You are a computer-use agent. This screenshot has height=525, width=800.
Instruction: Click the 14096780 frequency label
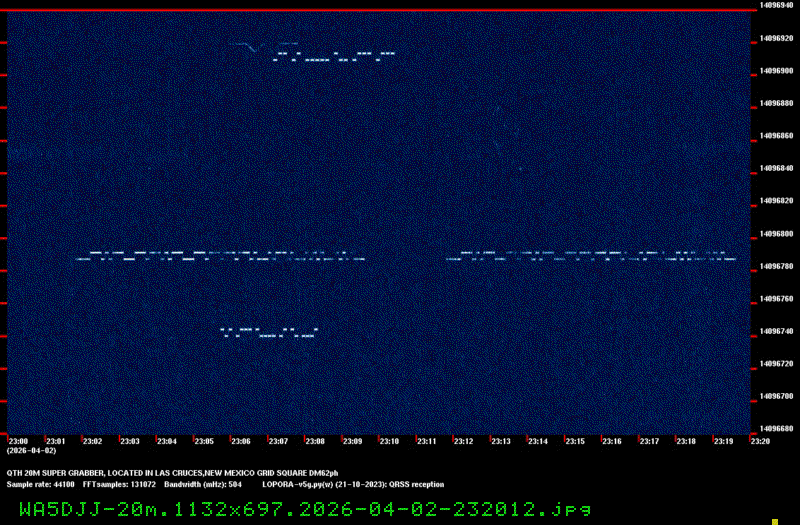777,266
